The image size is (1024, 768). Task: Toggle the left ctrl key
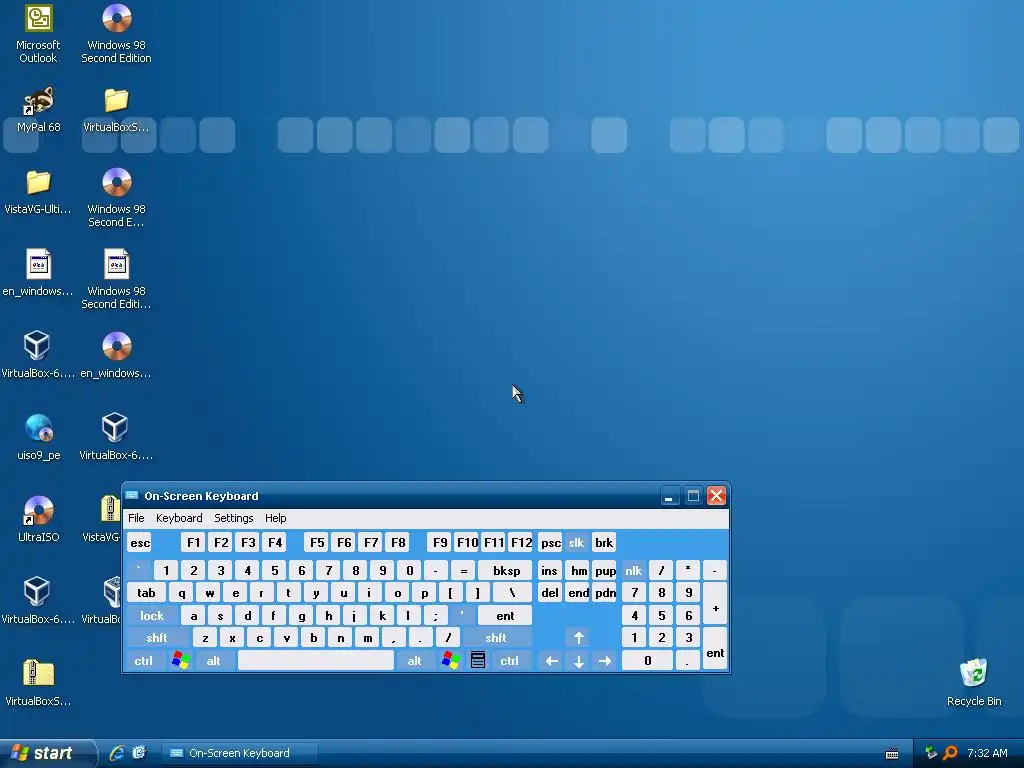pos(144,660)
